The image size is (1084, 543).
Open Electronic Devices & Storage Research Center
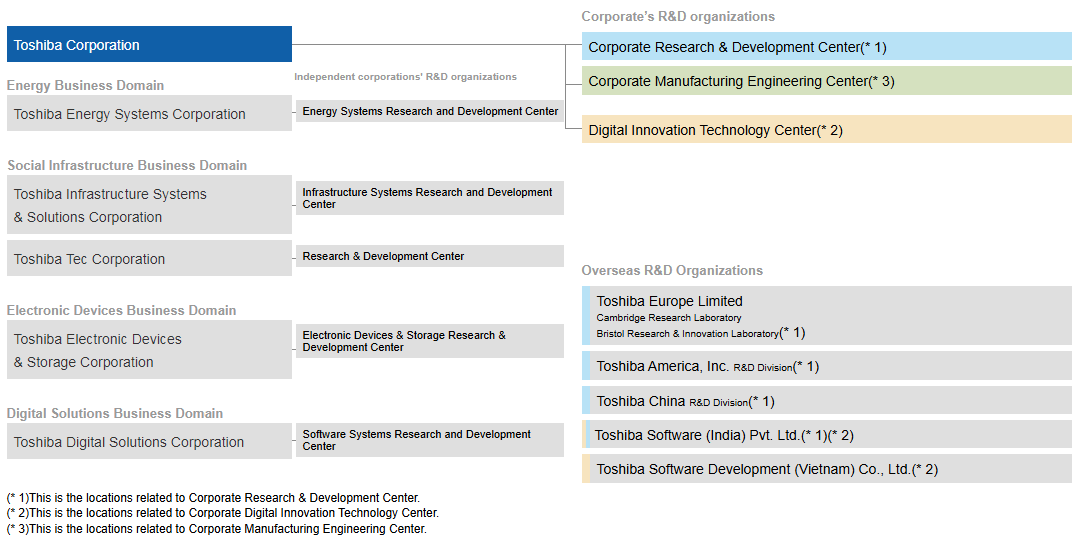tap(429, 341)
